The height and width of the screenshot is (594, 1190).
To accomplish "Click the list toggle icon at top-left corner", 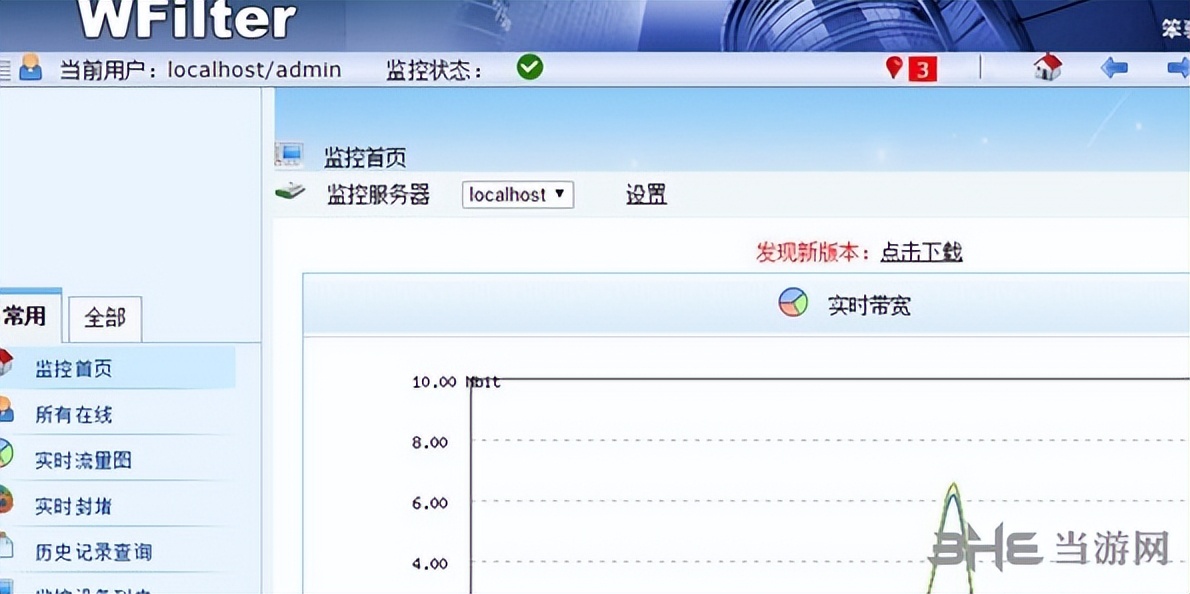I will (8, 67).
